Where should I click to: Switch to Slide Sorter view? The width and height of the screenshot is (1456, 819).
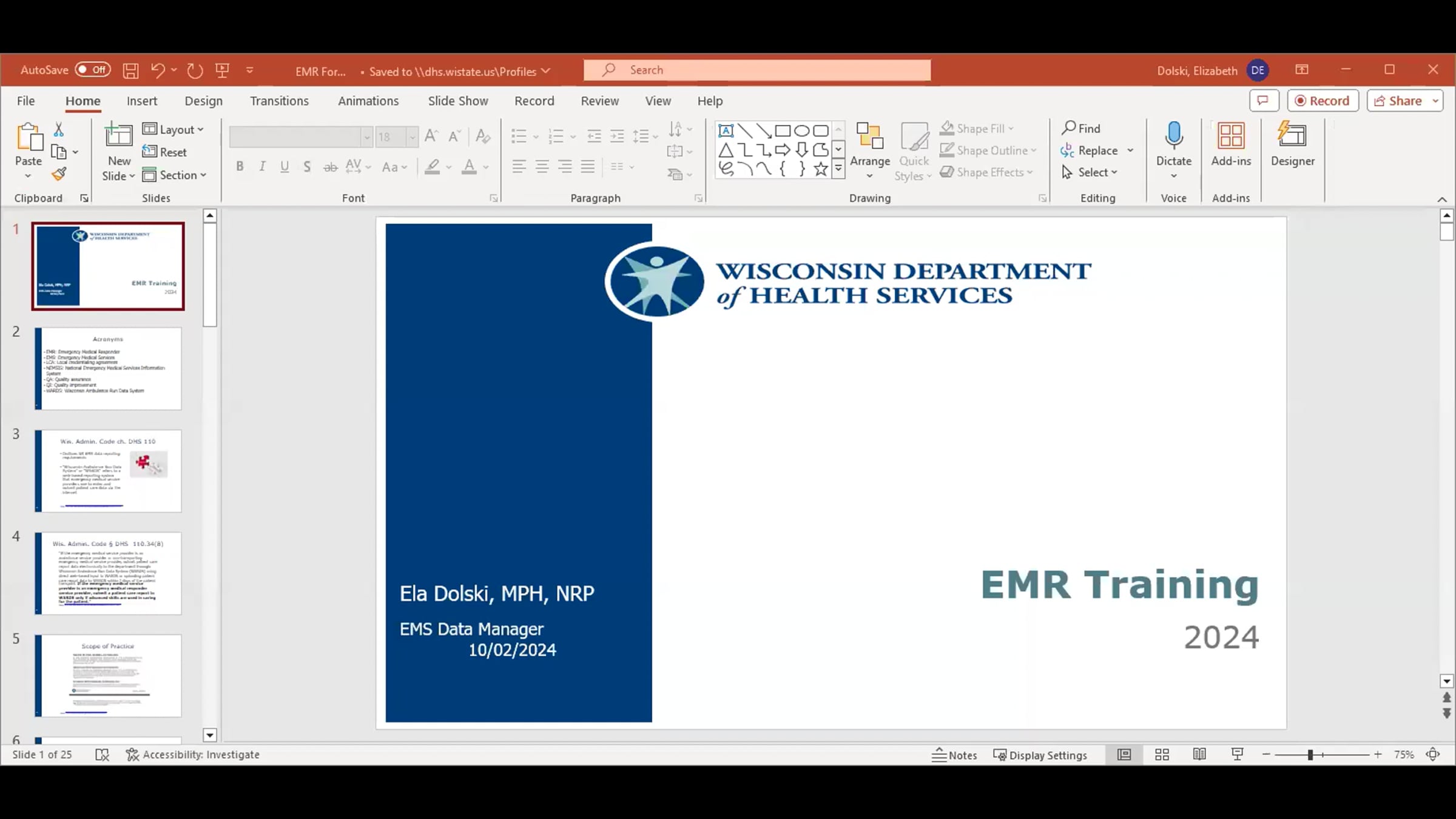(1162, 754)
